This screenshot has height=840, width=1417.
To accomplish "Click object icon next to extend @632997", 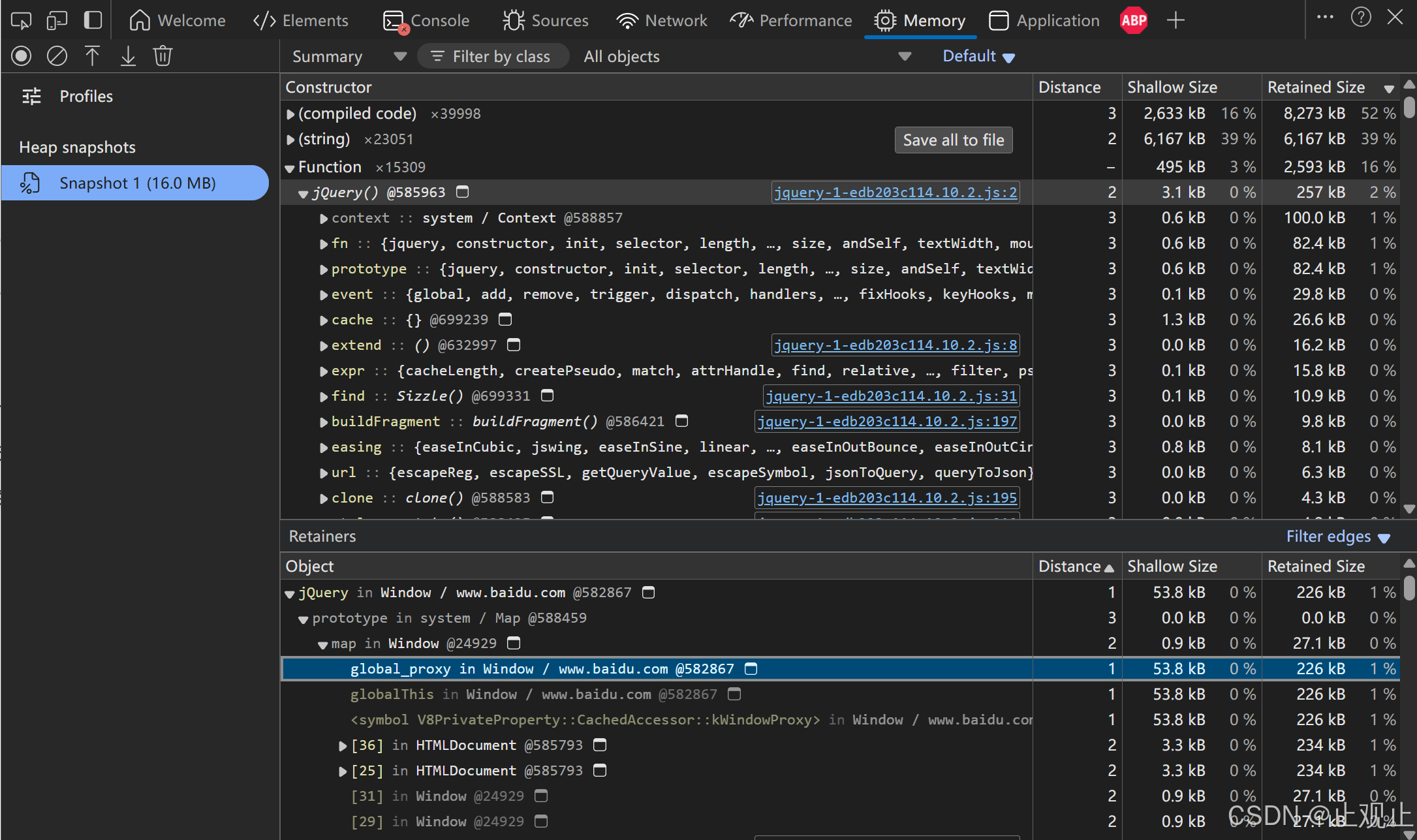I will pos(514,345).
